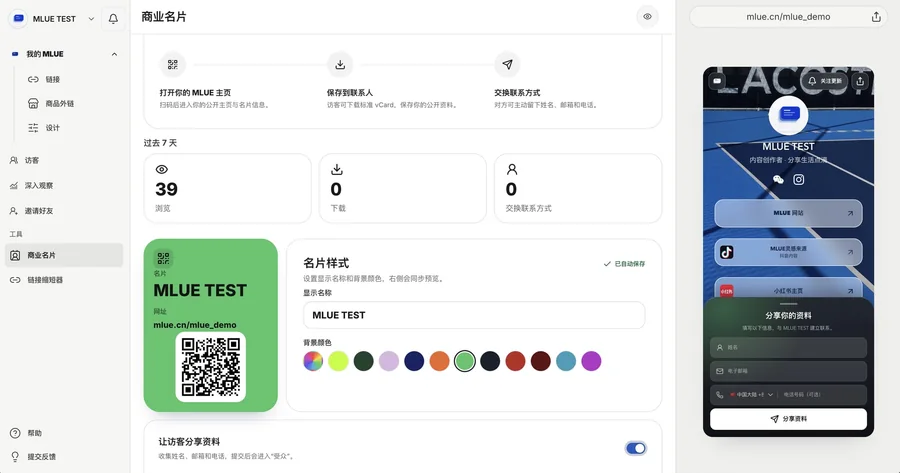Open the 中国大陆 country code dropdown
This screenshot has height=473, width=900.
[x=751, y=395]
